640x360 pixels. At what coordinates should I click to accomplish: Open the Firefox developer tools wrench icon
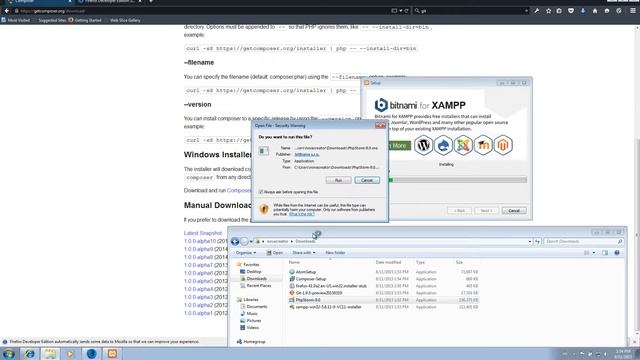(x=537, y=11)
